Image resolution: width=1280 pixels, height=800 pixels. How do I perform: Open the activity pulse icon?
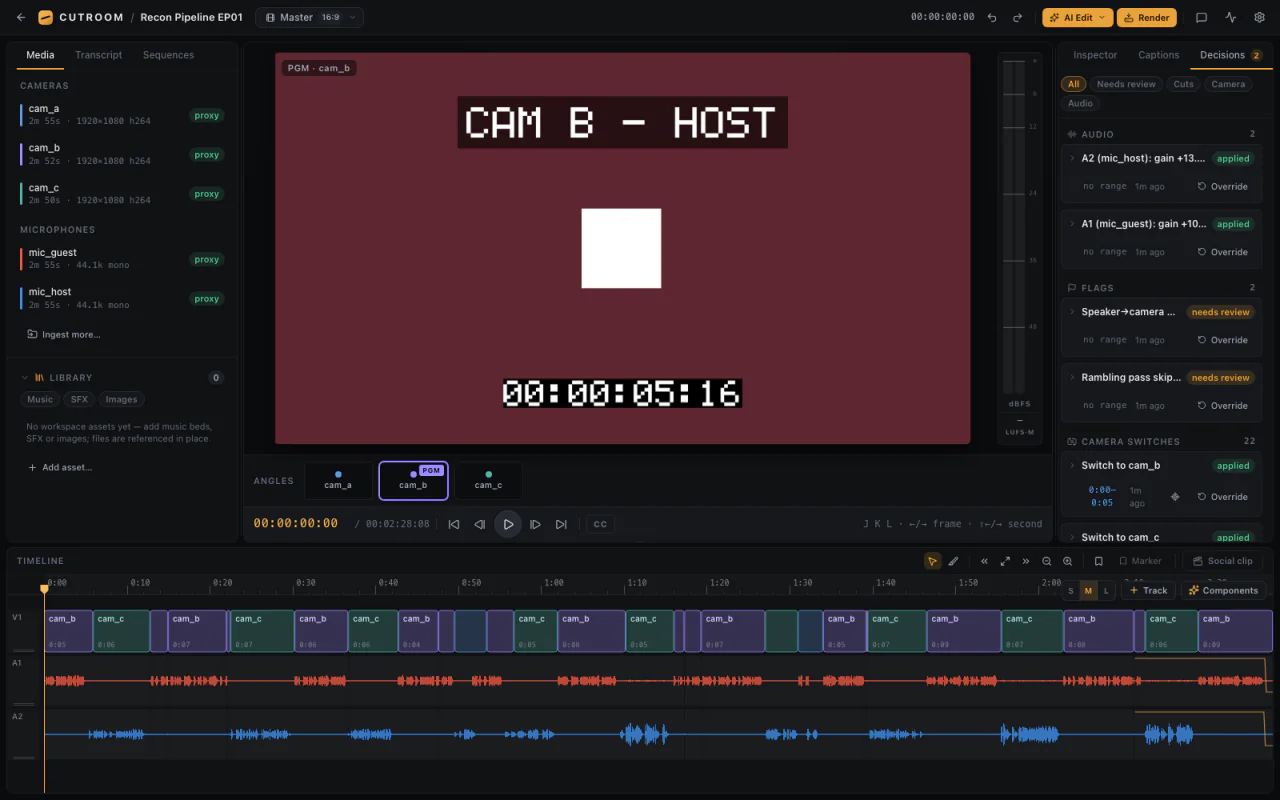click(1231, 17)
